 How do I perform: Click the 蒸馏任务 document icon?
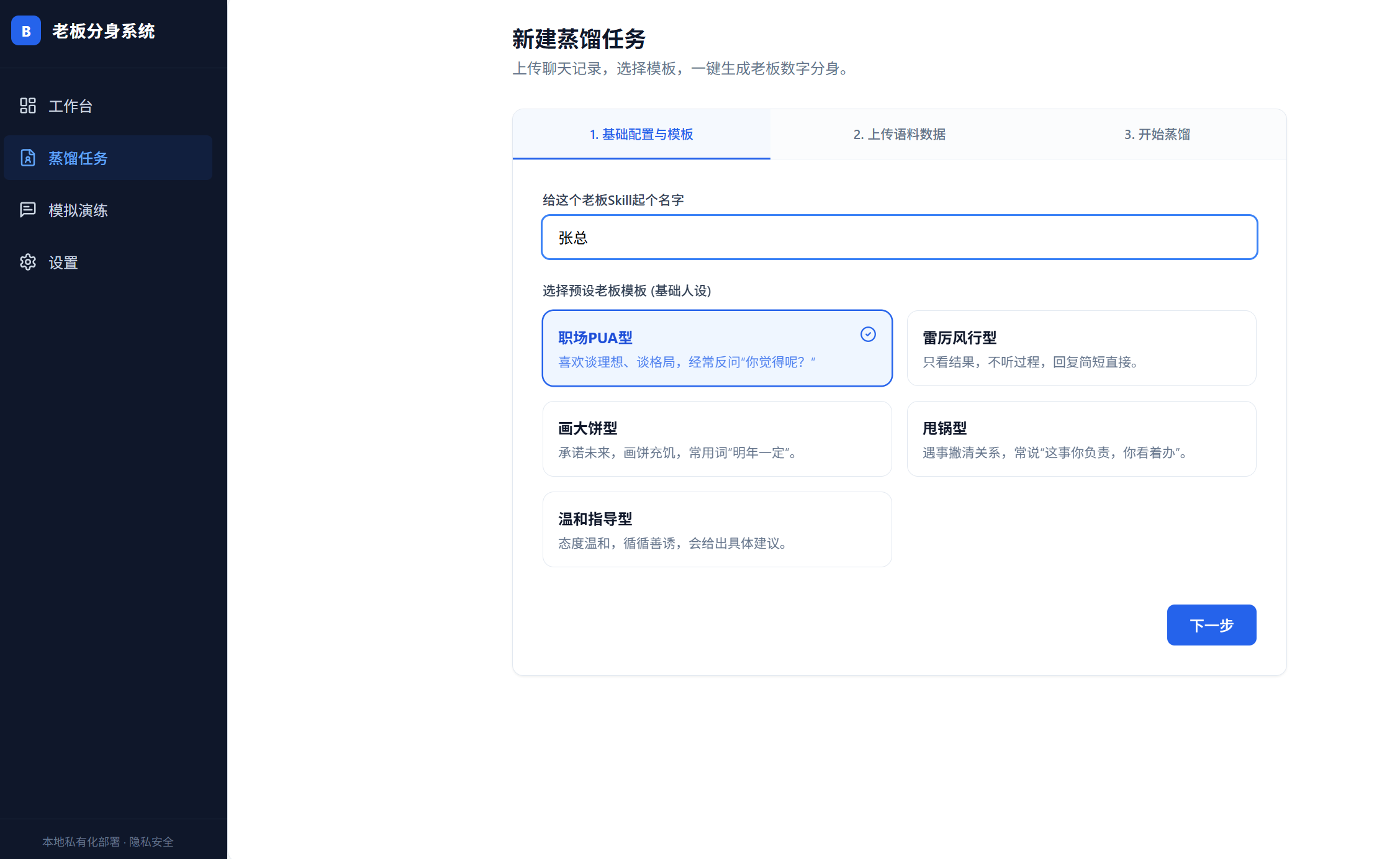click(x=28, y=158)
